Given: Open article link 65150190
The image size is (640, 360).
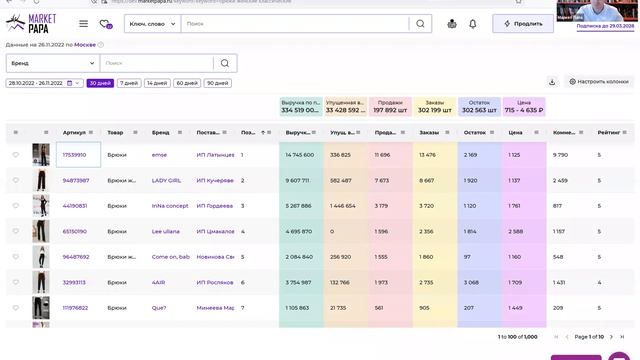Looking at the screenshot, I should (x=75, y=231).
